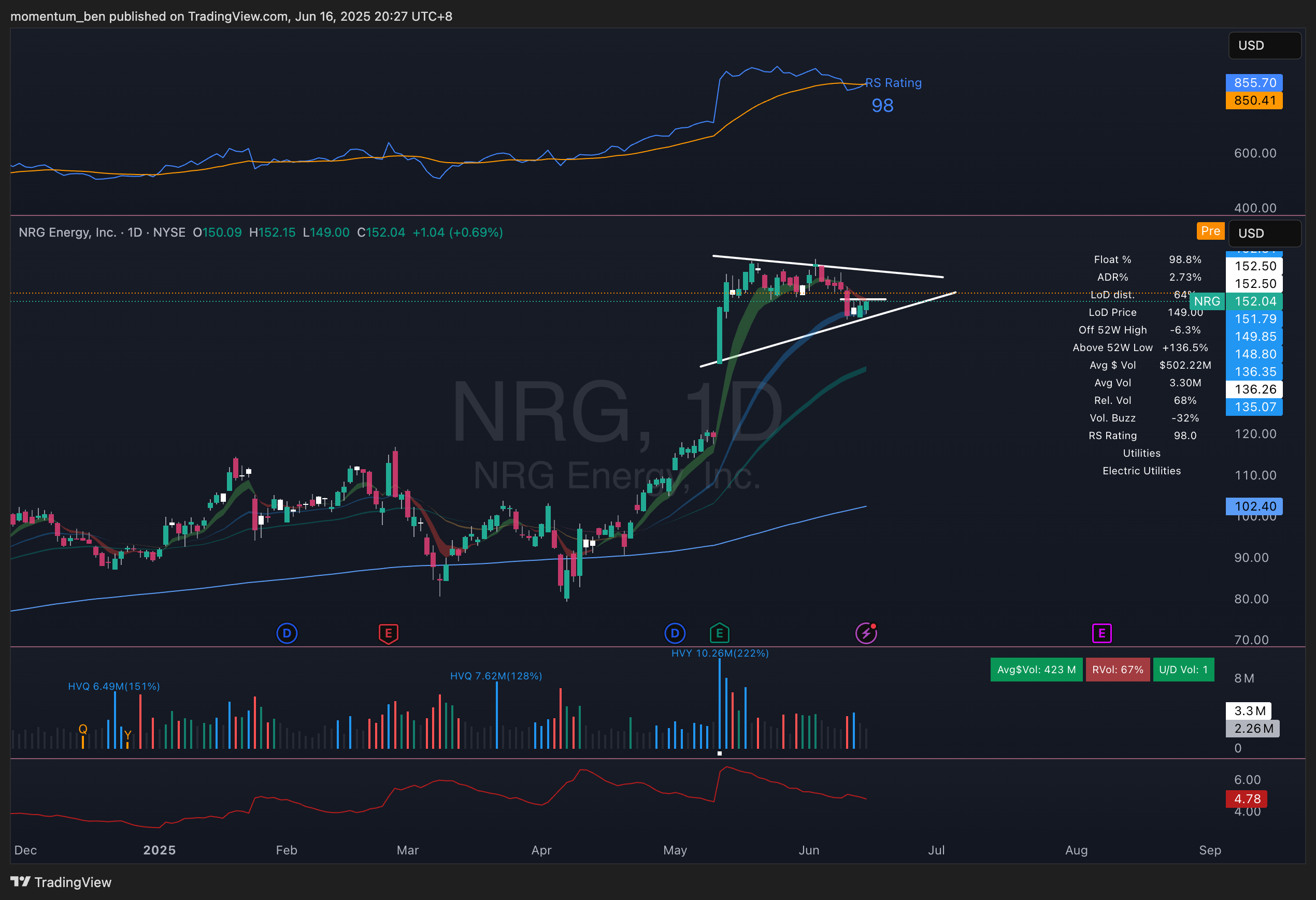Toggle the orange Pre market badge
1316x900 pixels.
click(x=1210, y=231)
